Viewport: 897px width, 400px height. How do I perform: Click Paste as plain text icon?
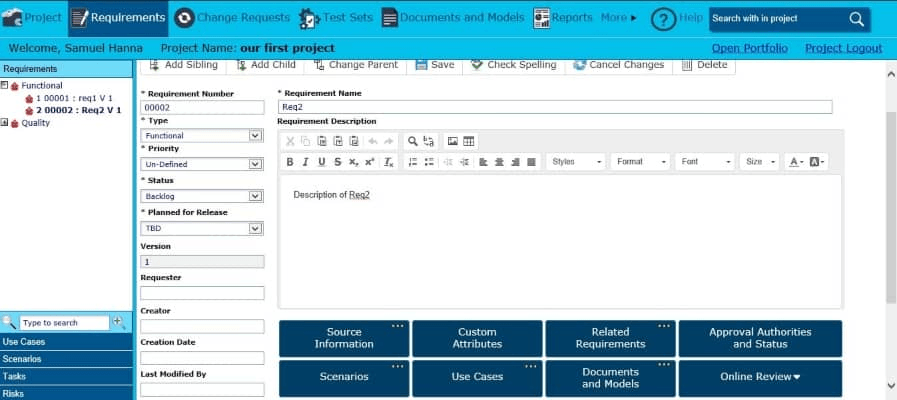(338, 141)
